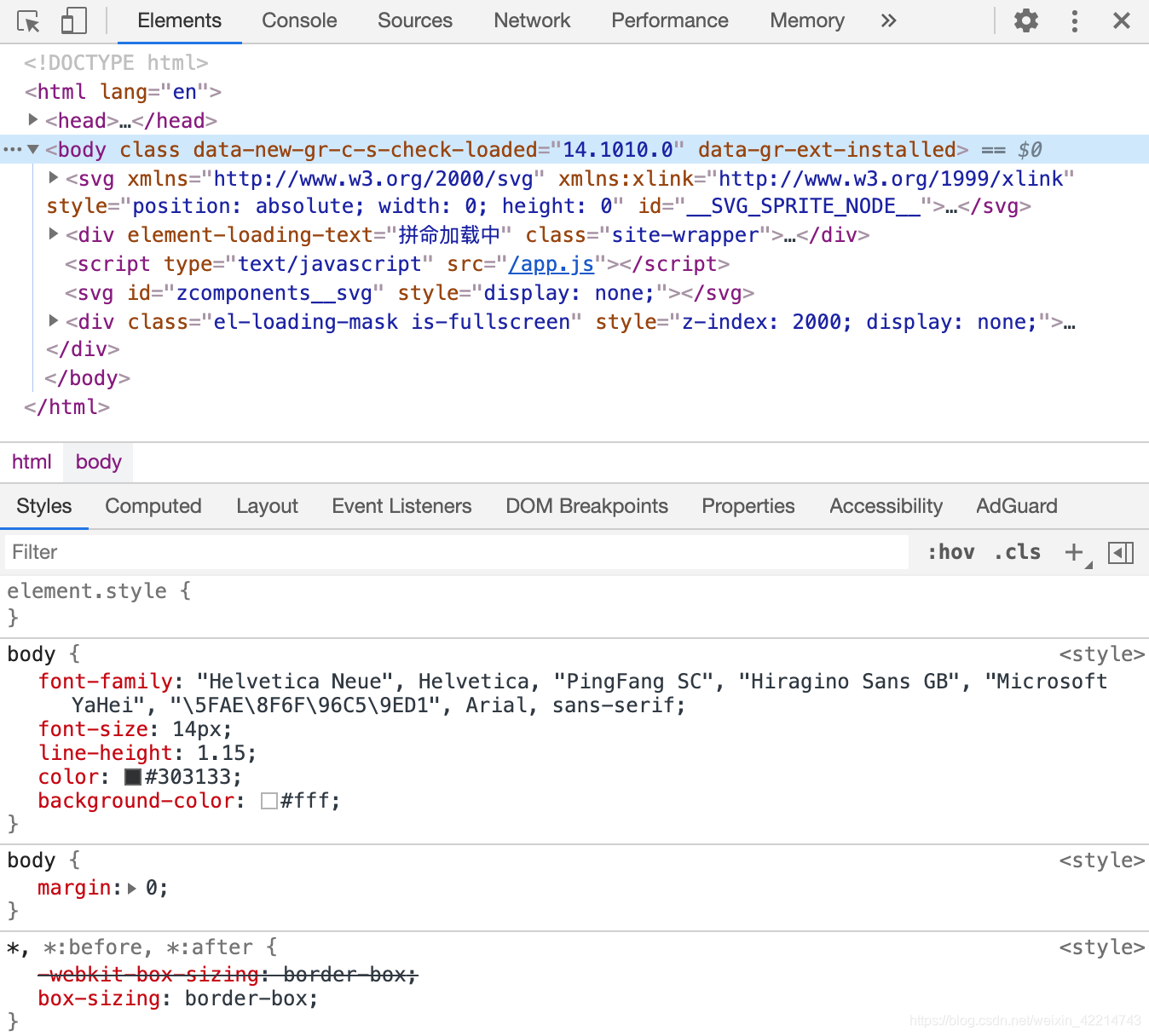Toggle the device toolbar icon
Image resolution: width=1149 pixels, height=1036 pixels.
74,21
